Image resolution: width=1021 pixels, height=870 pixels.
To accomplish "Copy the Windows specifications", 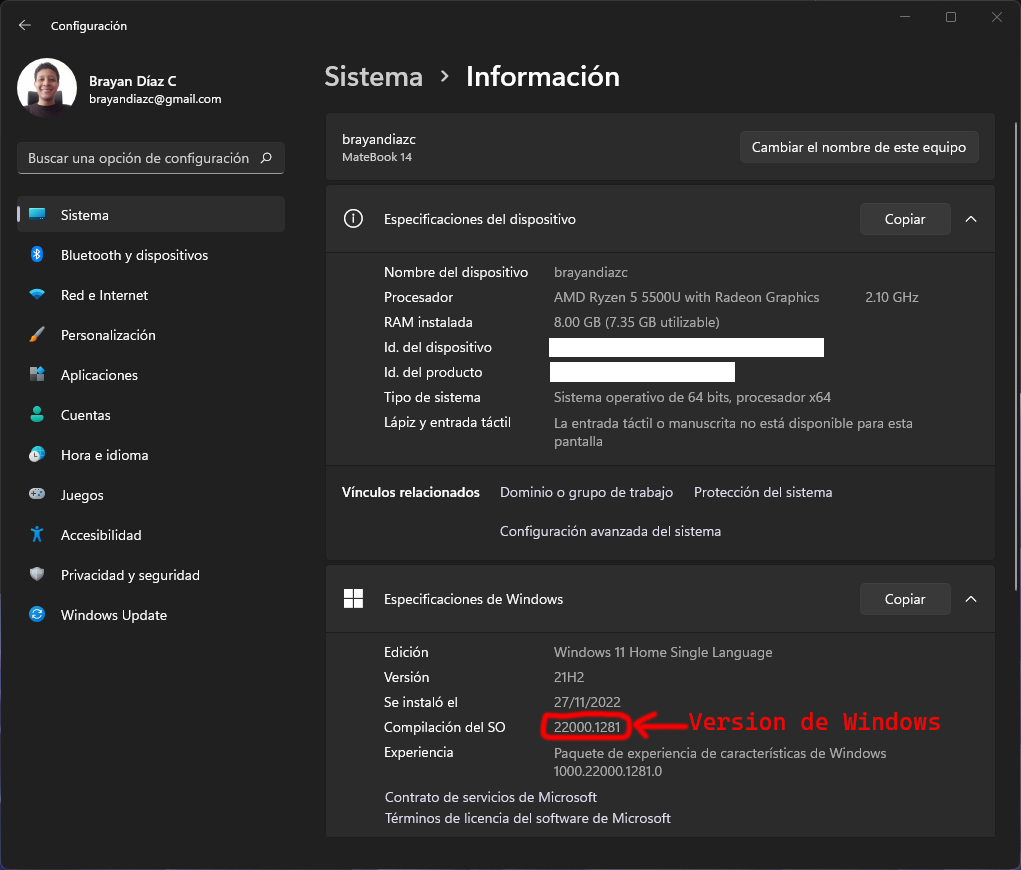I will (904, 598).
